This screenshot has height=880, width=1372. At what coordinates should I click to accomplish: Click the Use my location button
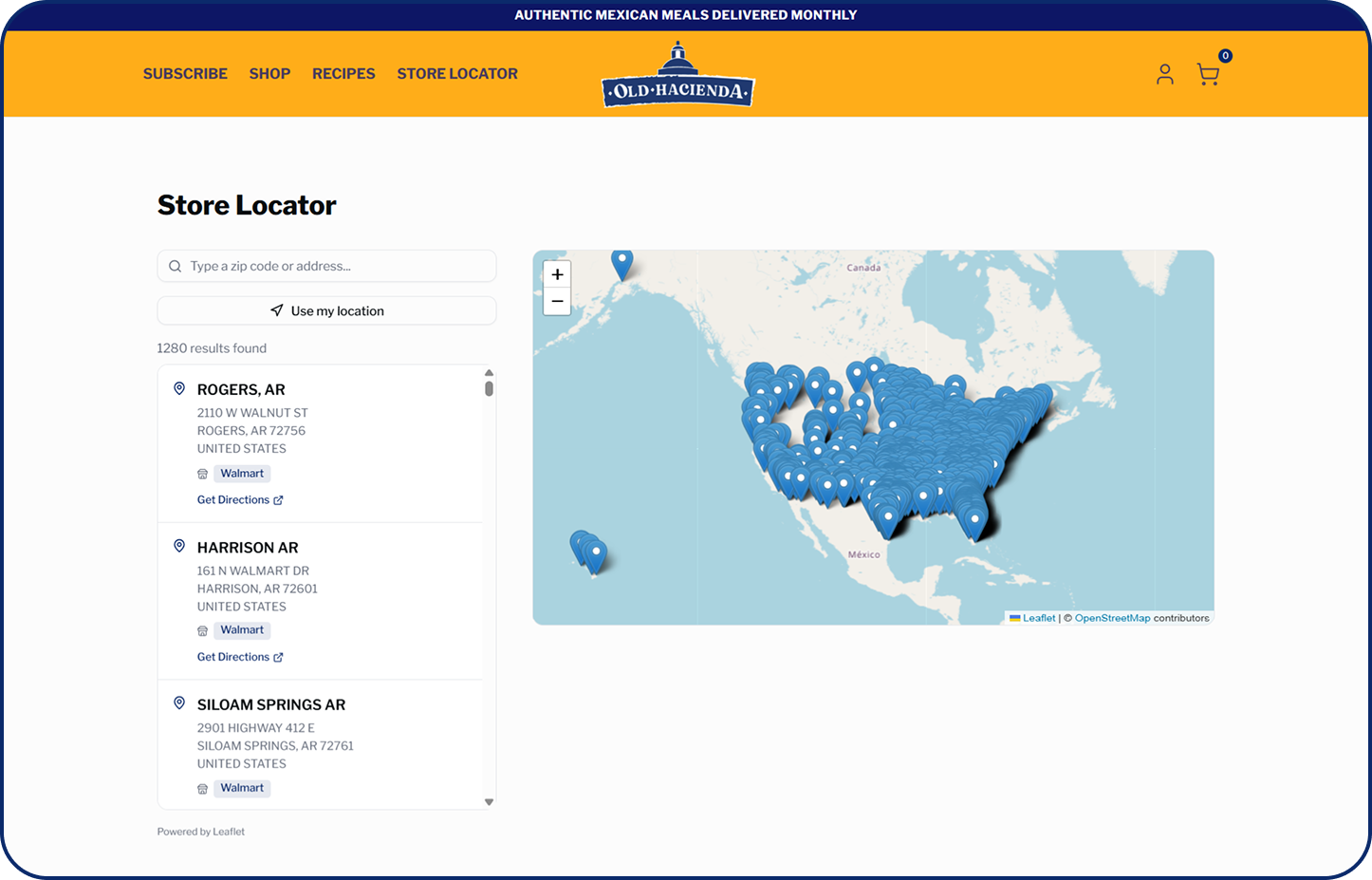click(x=326, y=310)
